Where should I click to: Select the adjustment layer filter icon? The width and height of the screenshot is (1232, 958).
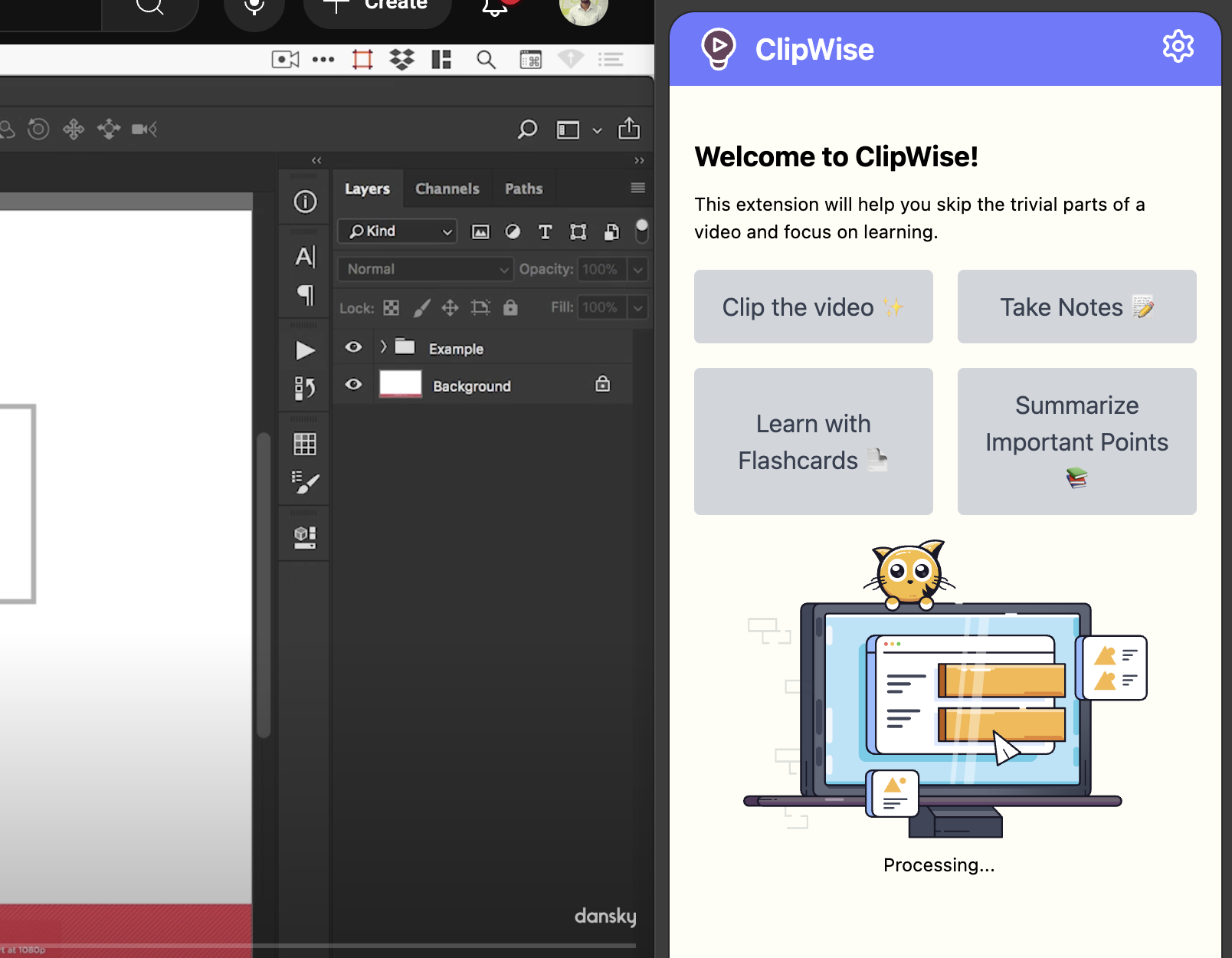(x=513, y=232)
